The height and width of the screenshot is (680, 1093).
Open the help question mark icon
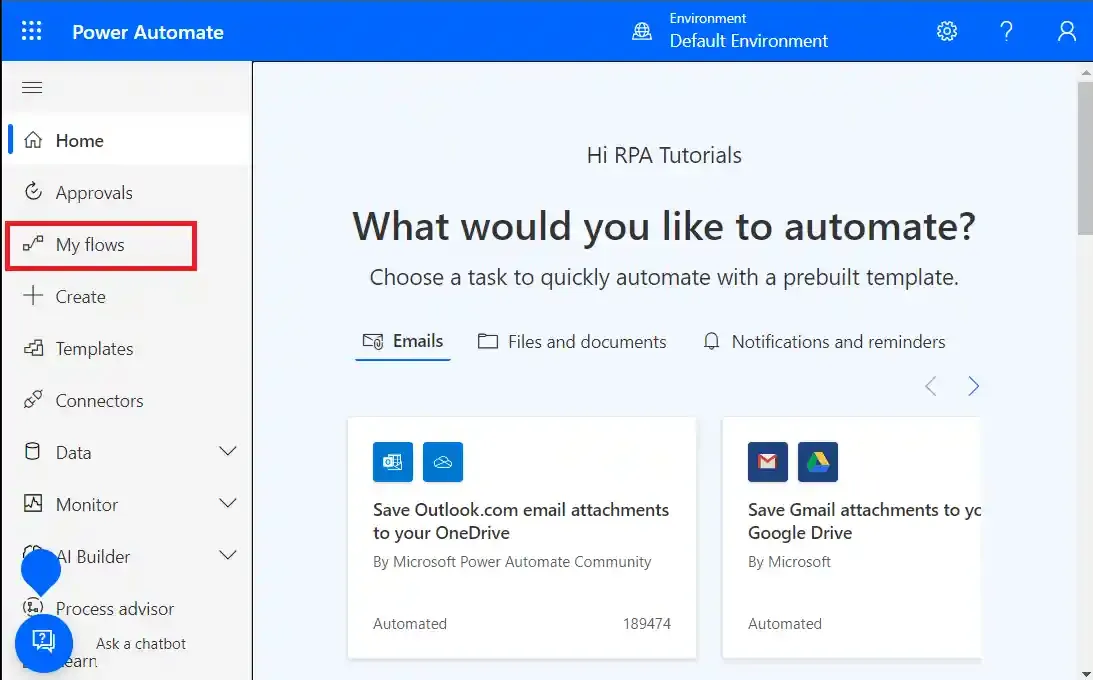[1006, 31]
